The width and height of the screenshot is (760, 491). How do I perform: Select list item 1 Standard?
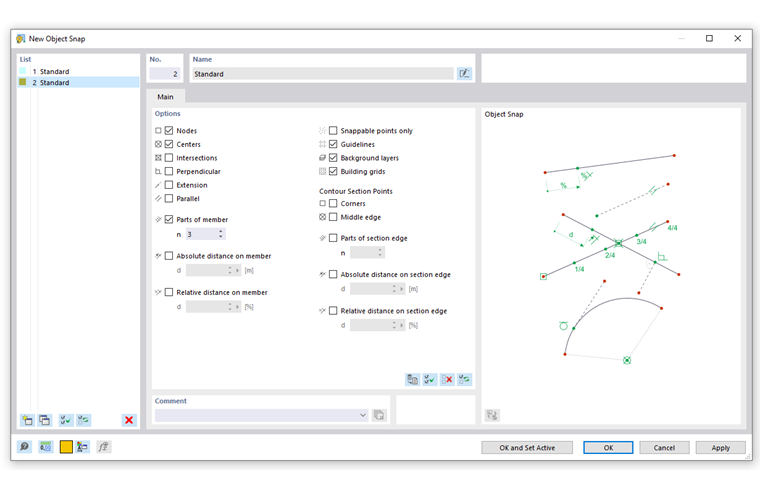click(78, 71)
